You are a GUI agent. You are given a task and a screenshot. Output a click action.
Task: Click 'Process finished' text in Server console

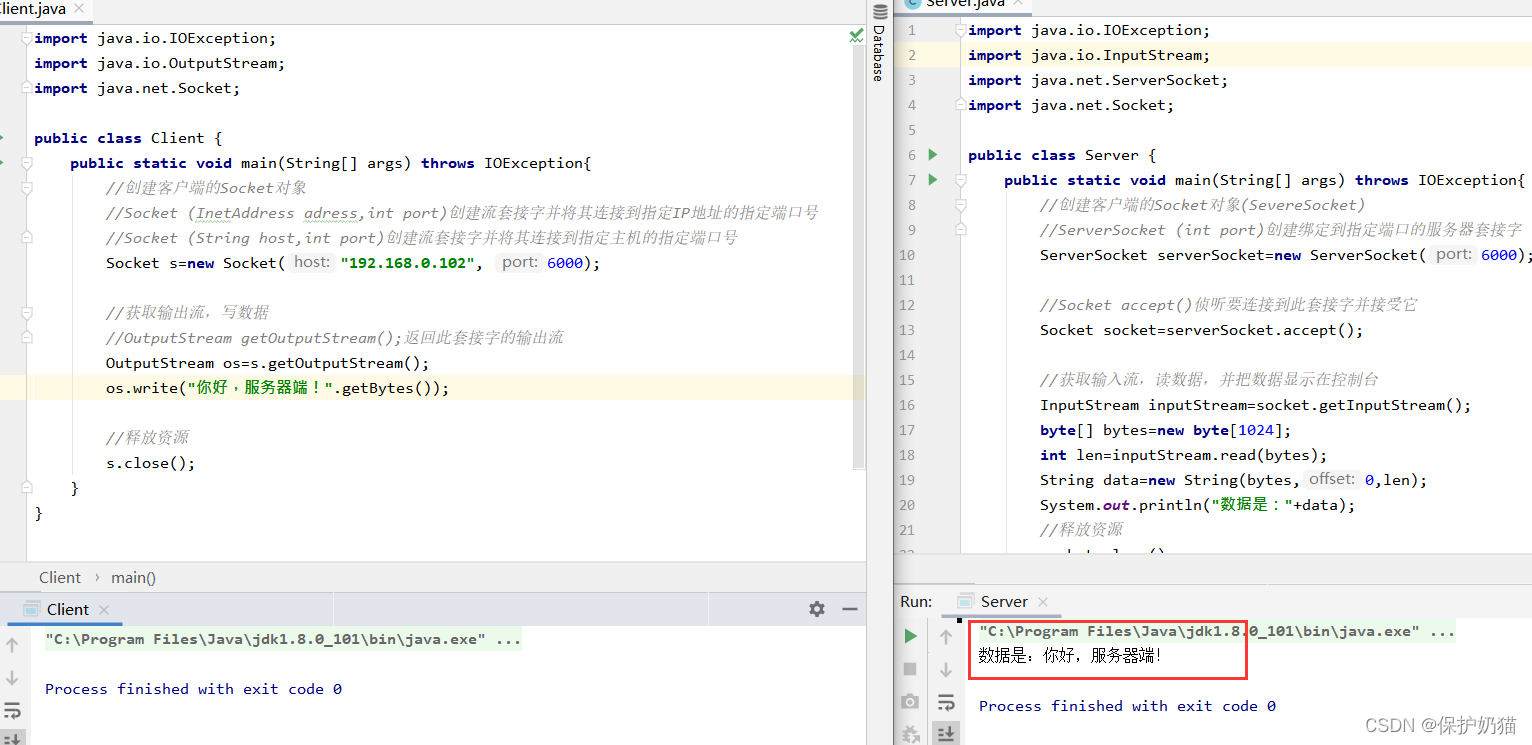pyautogui.click(x=1127, y=706)
